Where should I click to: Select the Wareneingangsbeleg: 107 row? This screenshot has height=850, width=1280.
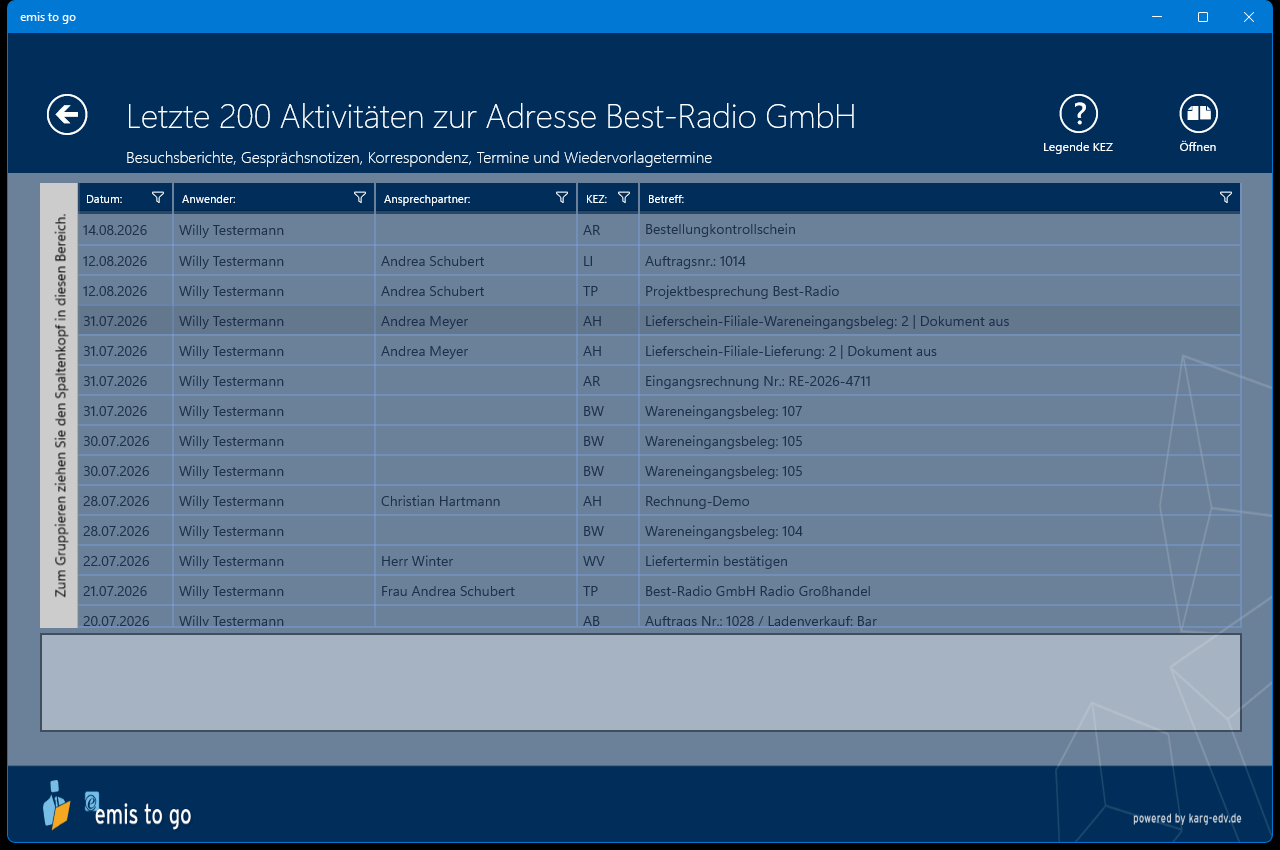click(x=659, y=411)
